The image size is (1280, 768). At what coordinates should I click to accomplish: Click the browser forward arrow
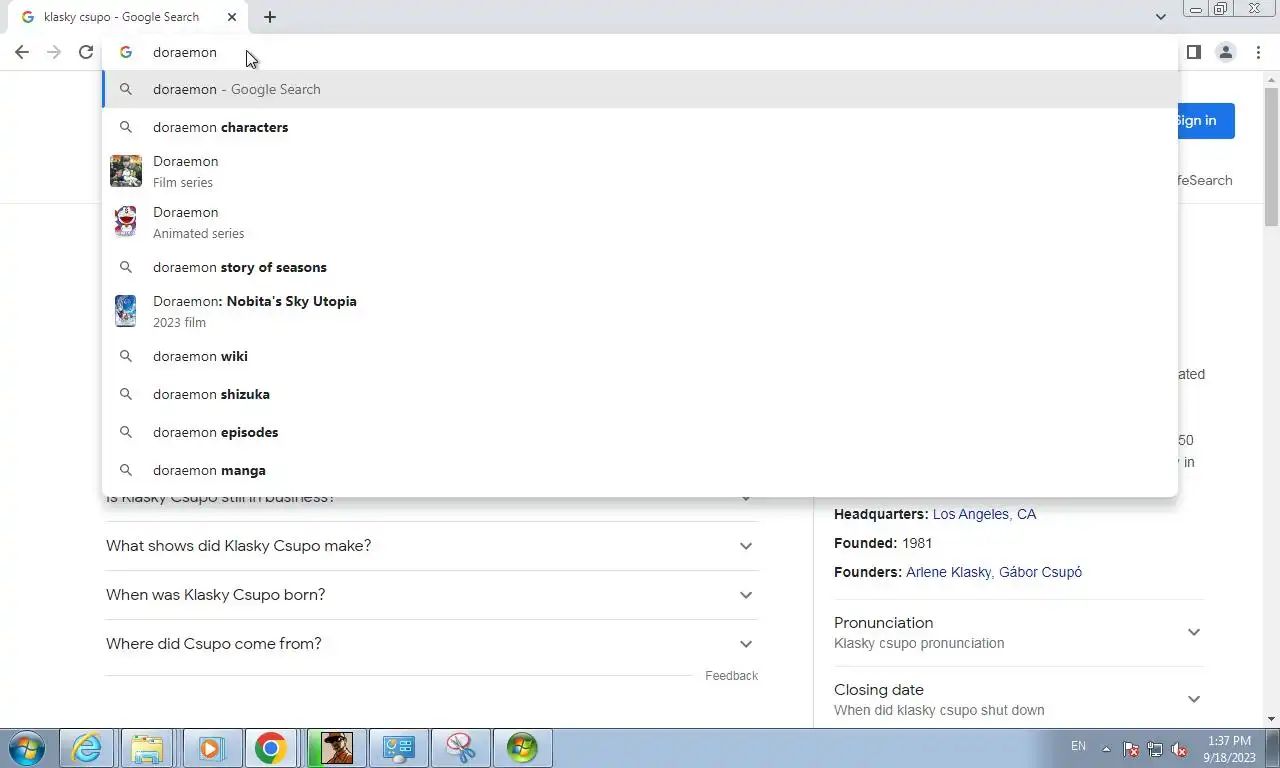54,52
